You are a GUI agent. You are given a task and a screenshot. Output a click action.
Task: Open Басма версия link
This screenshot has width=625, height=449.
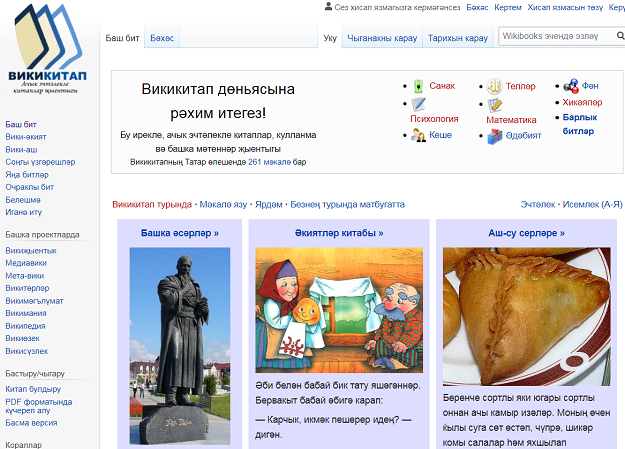[x=31, y=423]
